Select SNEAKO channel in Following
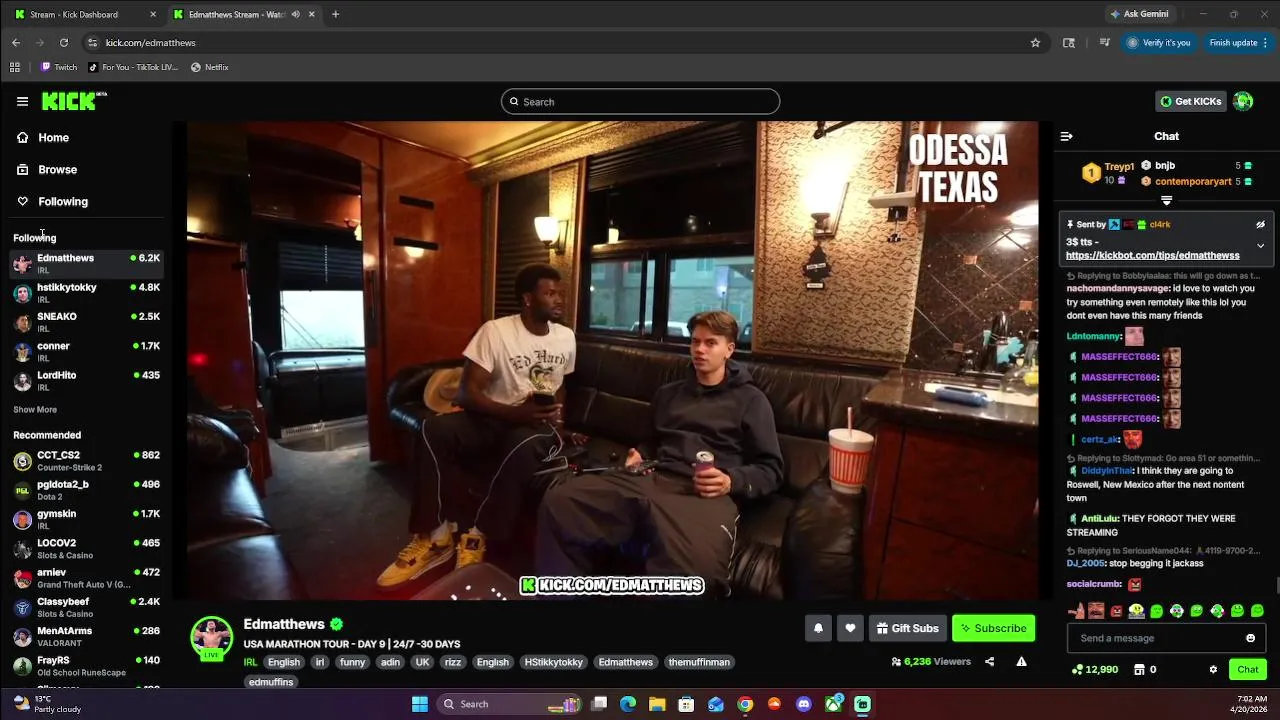1280x720 pixels. [x=87, y=321]
